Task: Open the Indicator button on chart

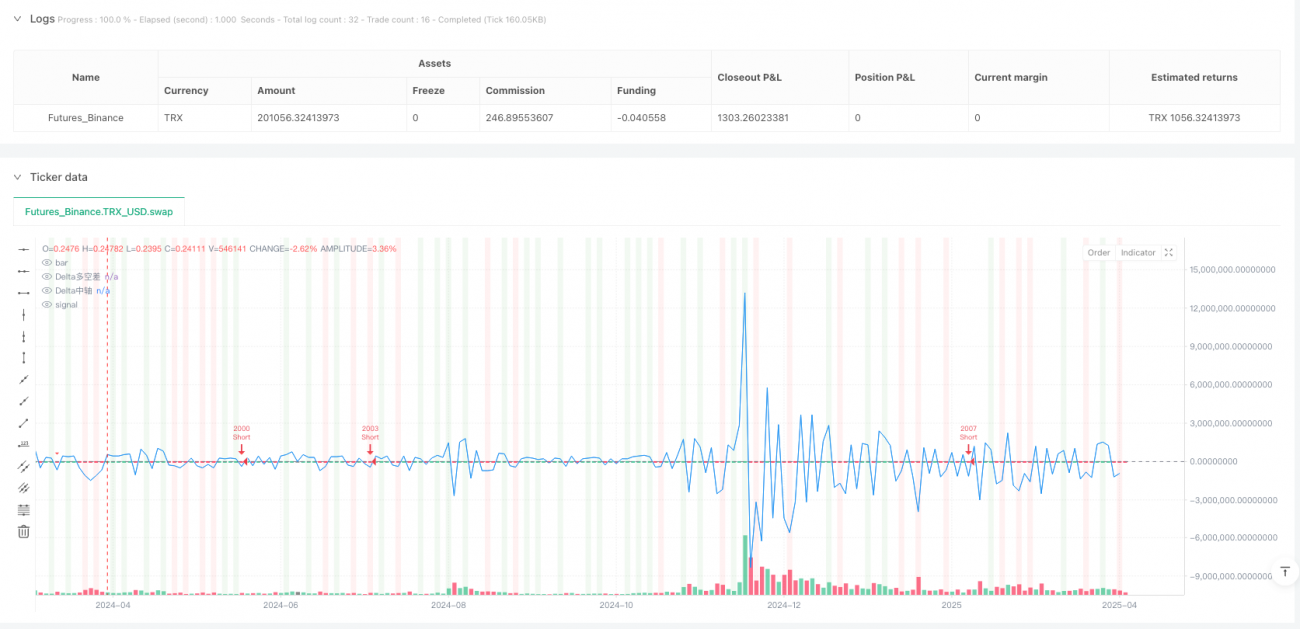Action: [x=1138, y=253]
